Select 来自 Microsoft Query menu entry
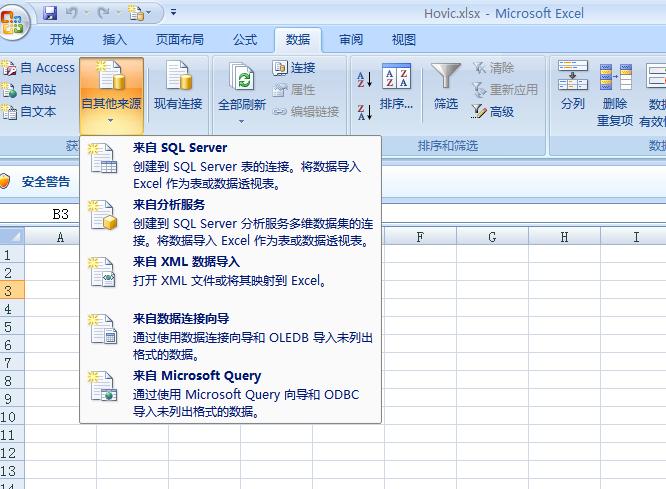 tap(230, 393)
